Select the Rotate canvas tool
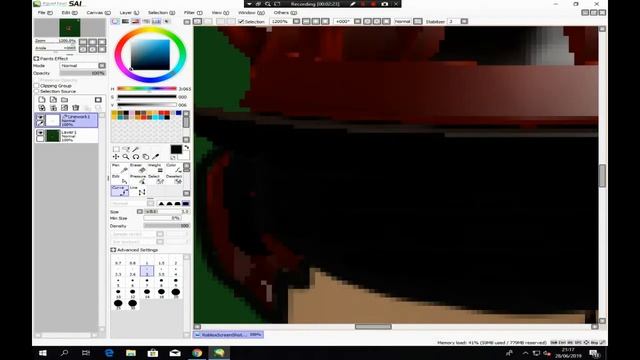Screen dimensions: 640x360 pyautogui.click(x=136, y=157)
